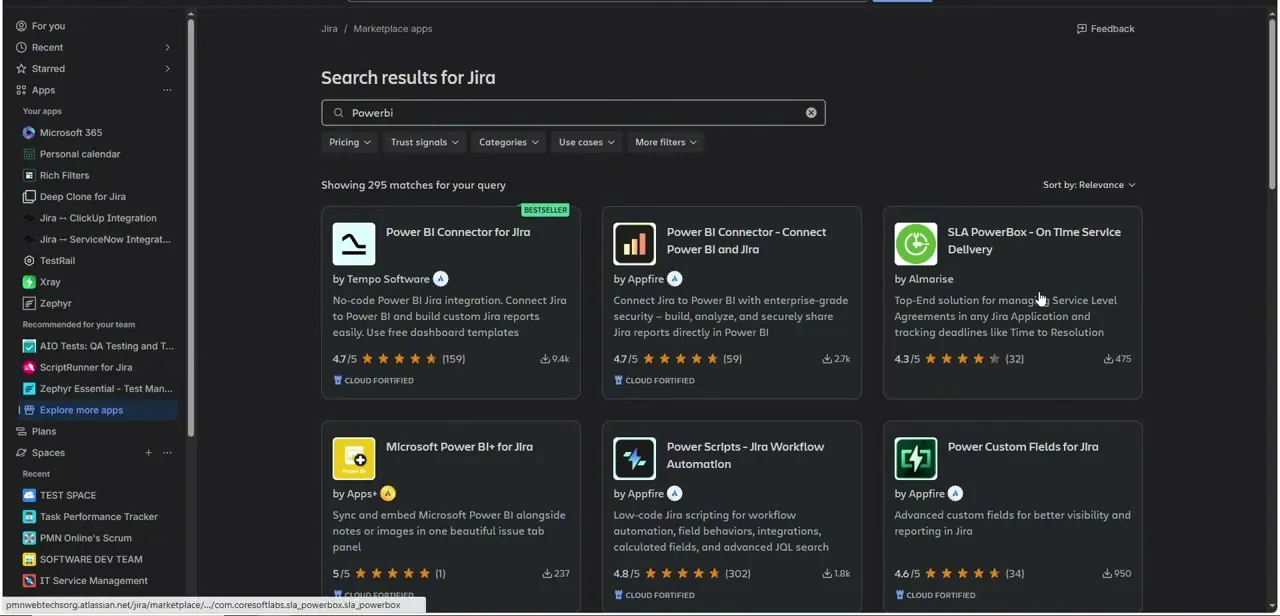This screenshot has height=616, width=1280.
Task: Click Tempo Software partner badge
Action: click(441, 279)
